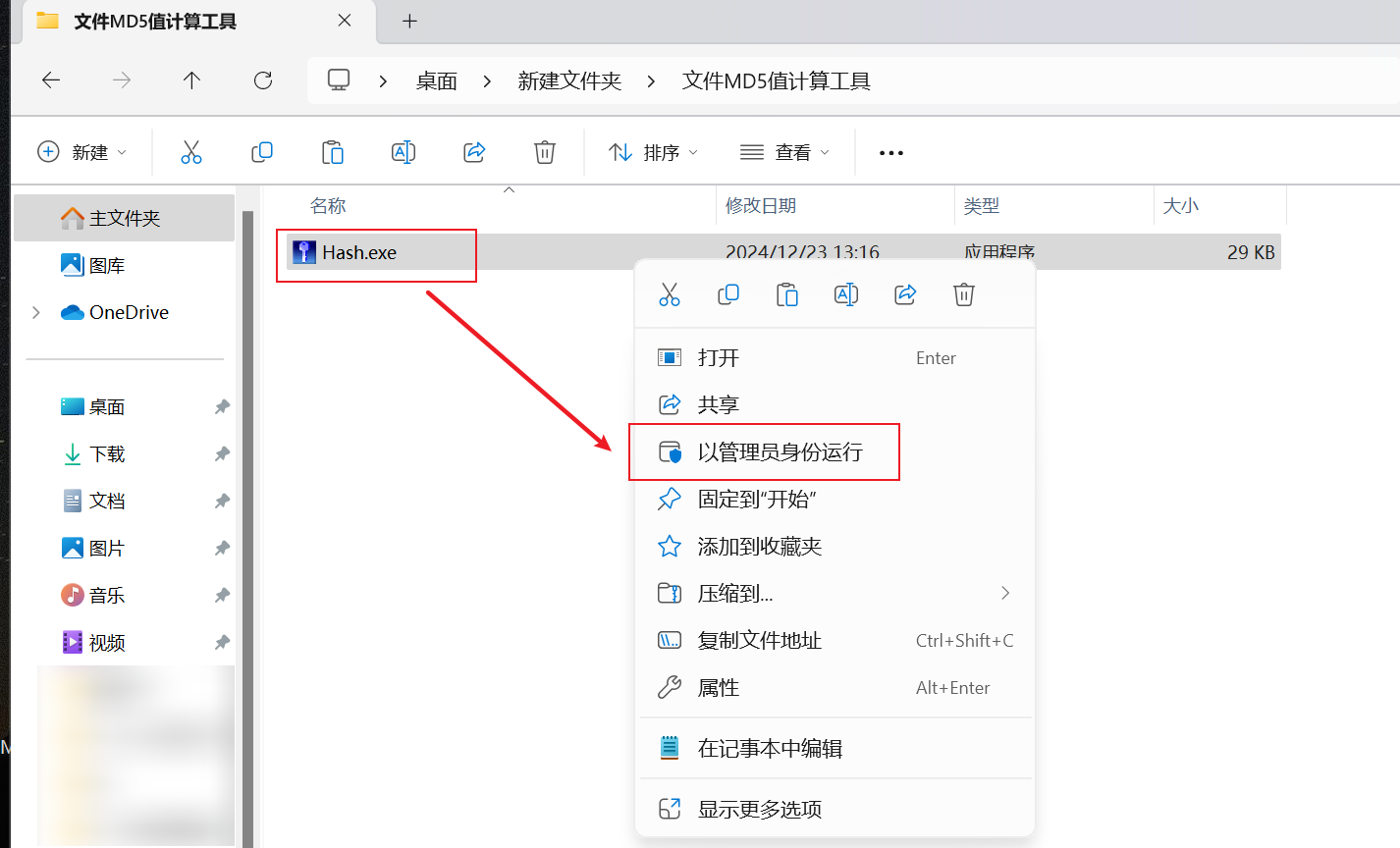This screenshot has height=848, width=1400.
Task: Expand the OneDrive tree node
Action: [x=36, y=312]
